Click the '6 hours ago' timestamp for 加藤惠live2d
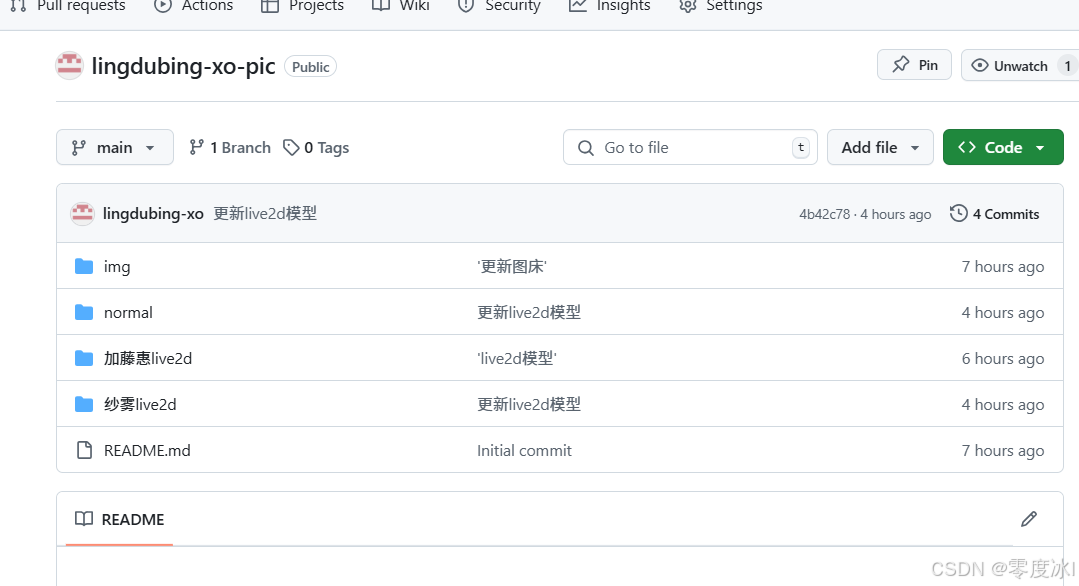 point(1003,359)
